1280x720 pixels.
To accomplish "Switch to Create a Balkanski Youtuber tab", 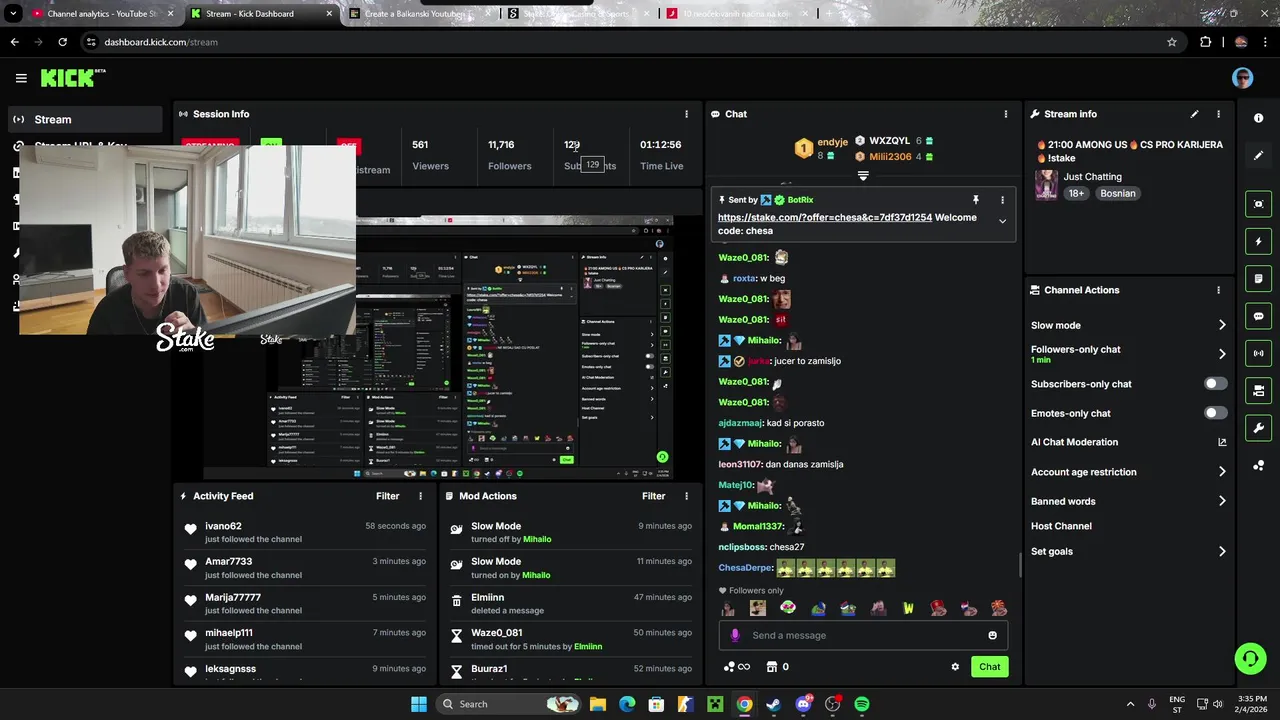I will pyautogui.click(x=420, y=14).
